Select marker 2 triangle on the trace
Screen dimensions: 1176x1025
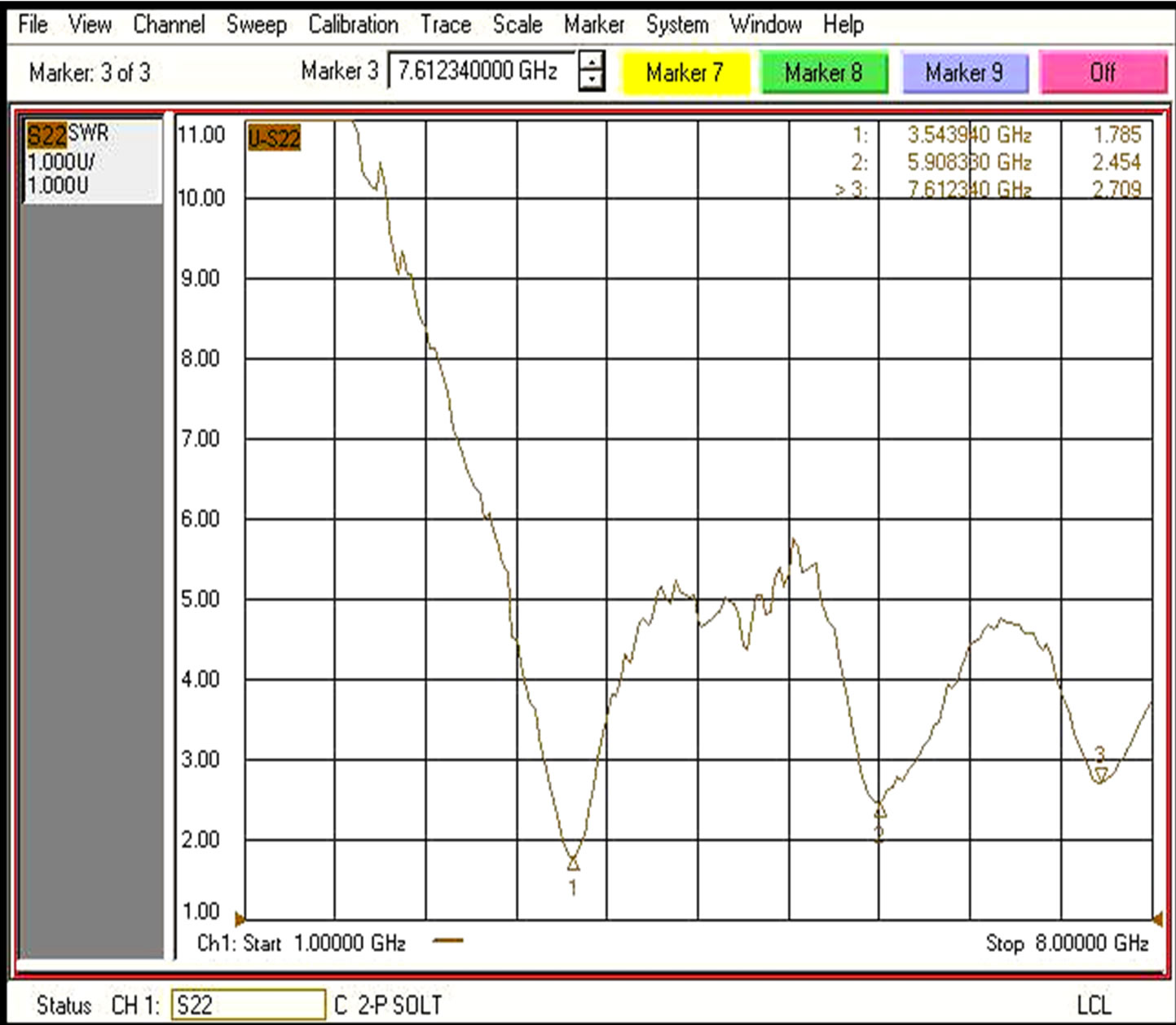click(x=879, y=811)
